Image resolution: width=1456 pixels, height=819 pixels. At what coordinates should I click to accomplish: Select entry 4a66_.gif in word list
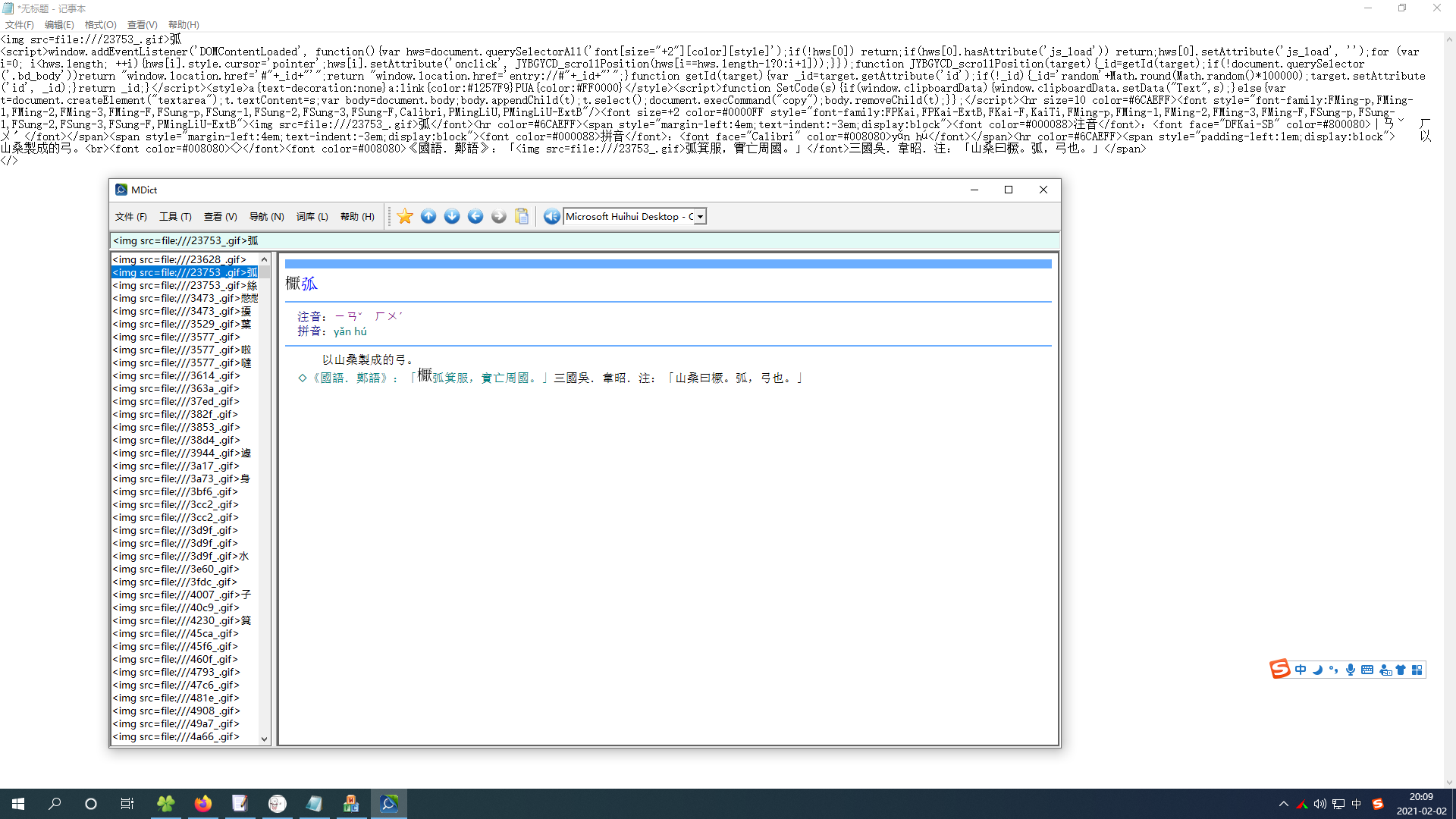pyautogui.click(x=185, y=737)
